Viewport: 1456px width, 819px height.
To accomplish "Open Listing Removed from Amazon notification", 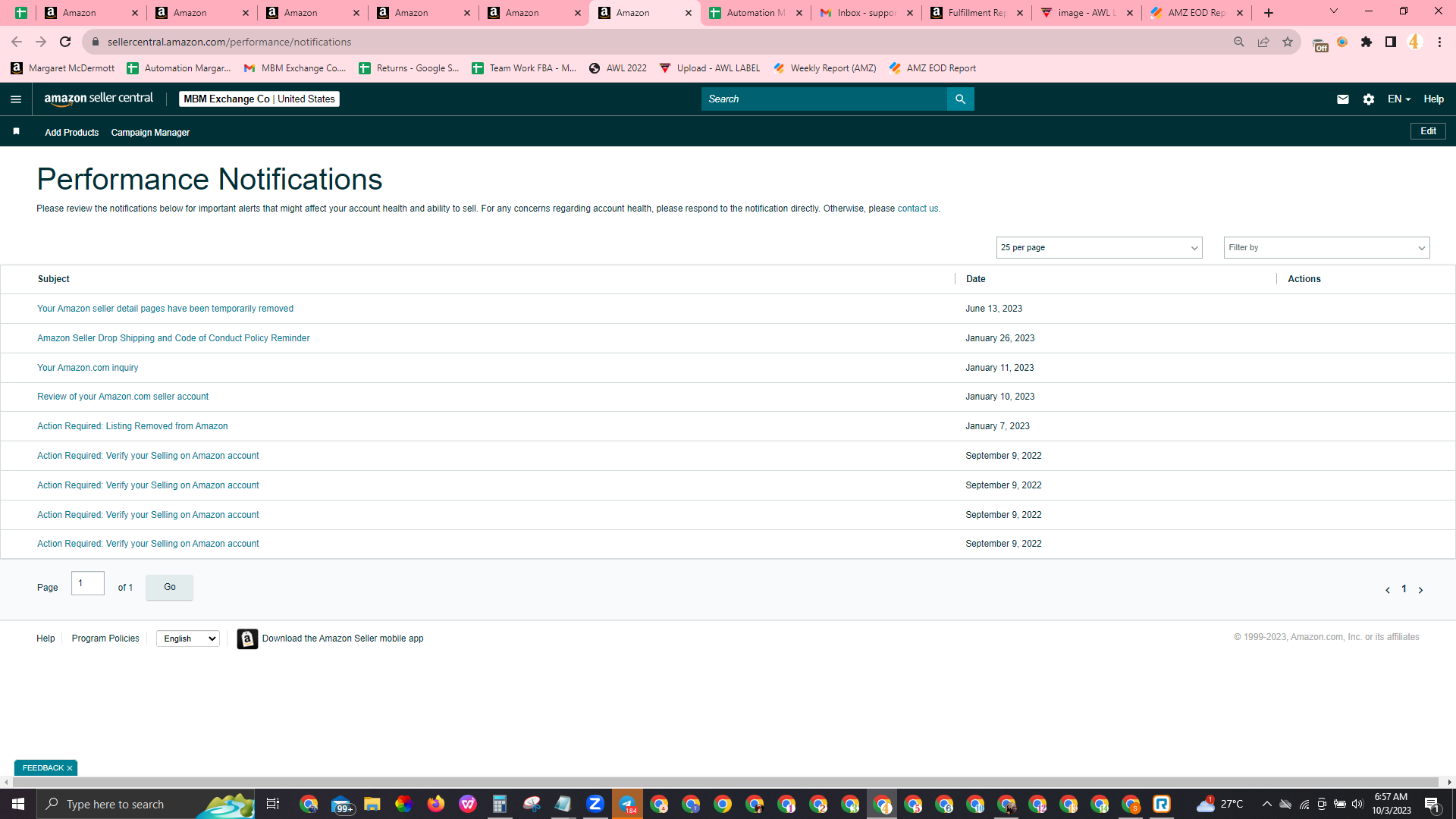I will point(133,426).
